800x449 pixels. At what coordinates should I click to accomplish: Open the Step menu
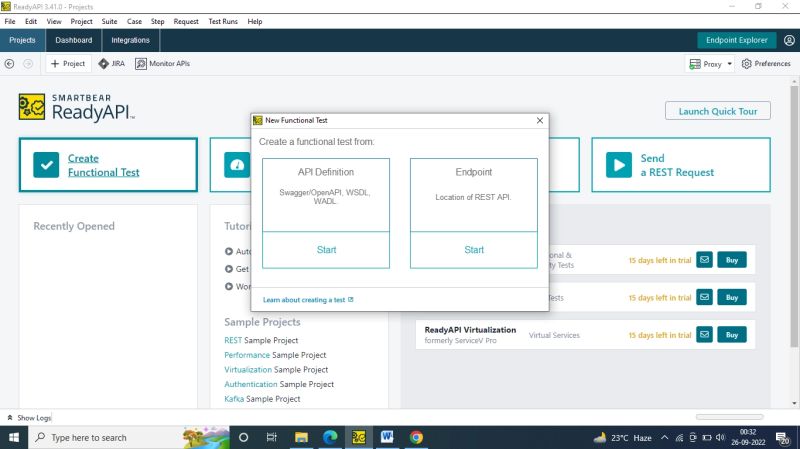click(x=157, y=21)
